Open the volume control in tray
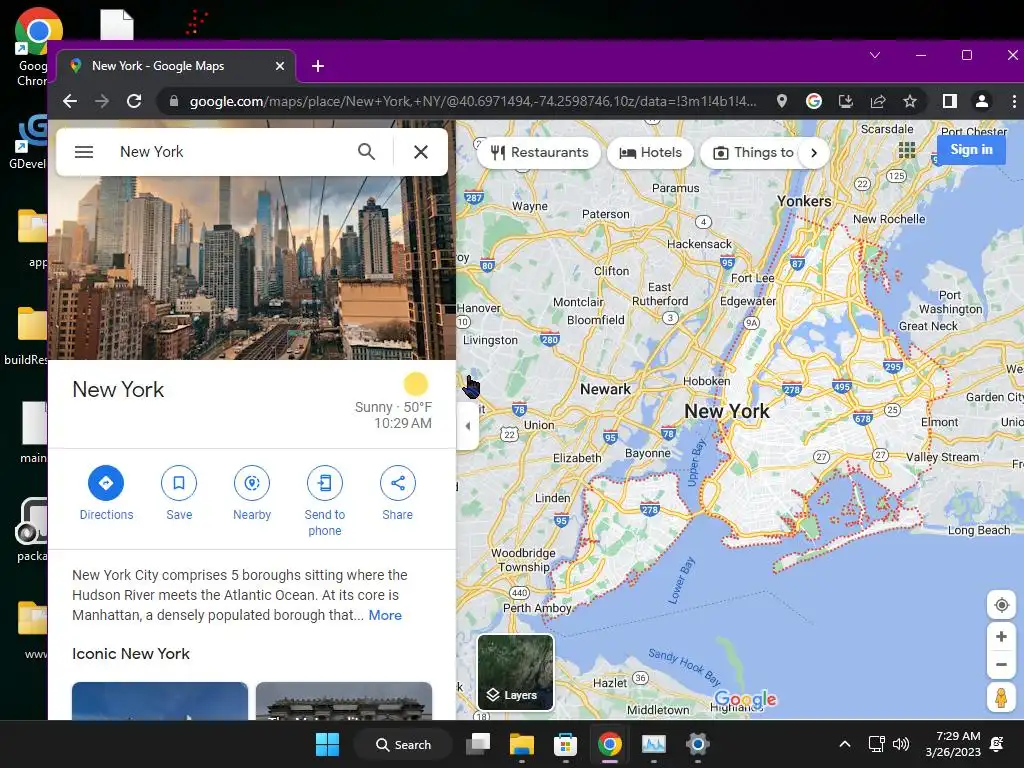Image resolution: width=1024 pixels, height=768 pixels. (x=901, y=744)
